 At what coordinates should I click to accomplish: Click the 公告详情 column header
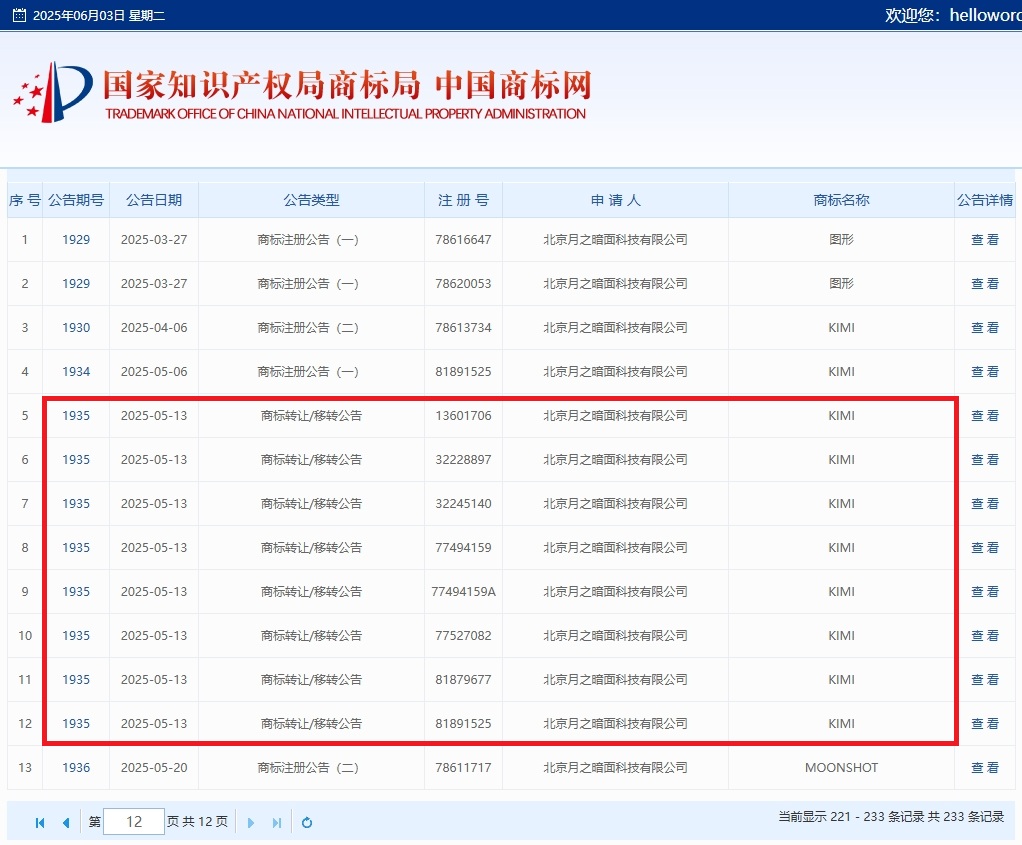[985, 200]
